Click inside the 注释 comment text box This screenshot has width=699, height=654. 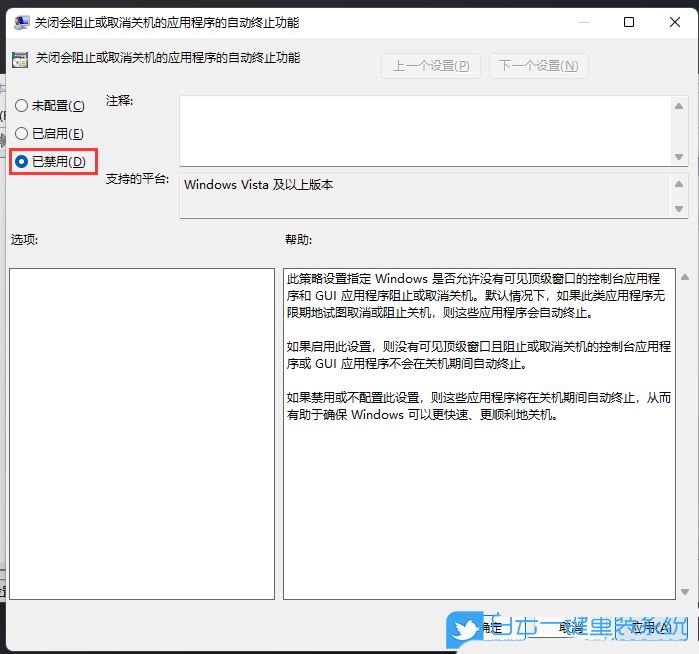point(425,131)
